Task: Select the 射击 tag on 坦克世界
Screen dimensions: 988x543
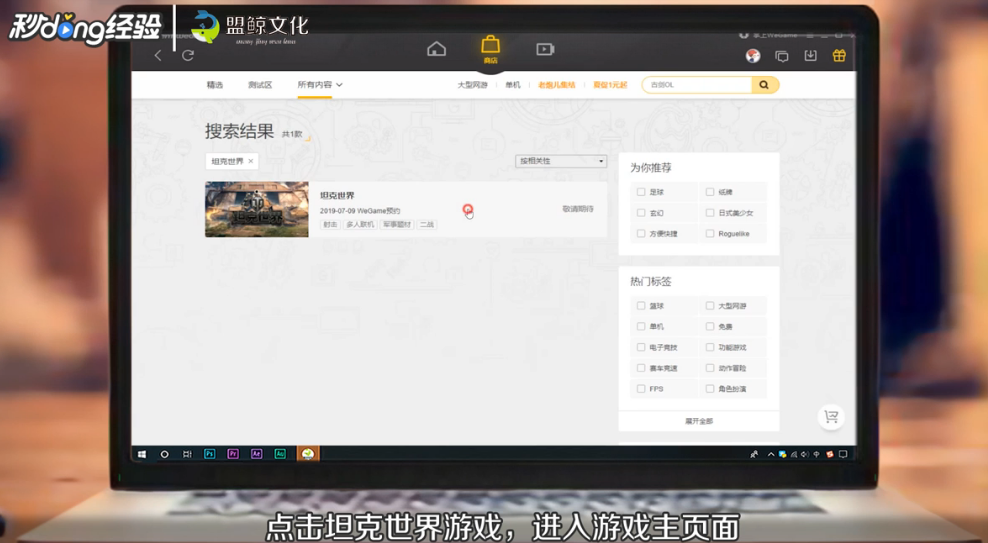Action: [330, 224]
